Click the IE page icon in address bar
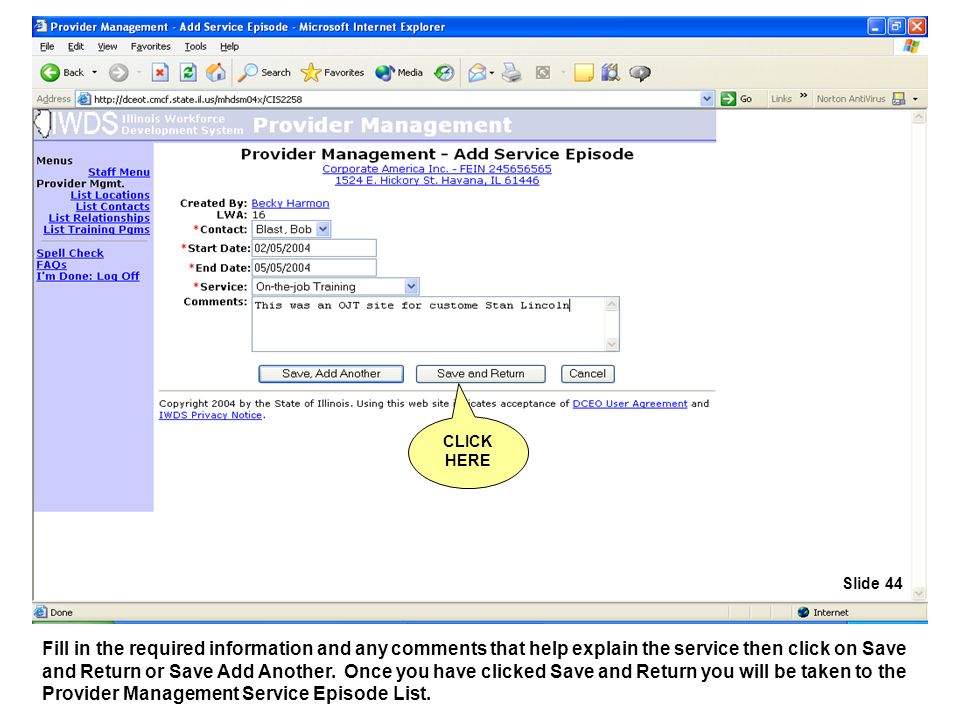This screenshot has width=960, height=720. pyautogui.click(x=84, y=99)
